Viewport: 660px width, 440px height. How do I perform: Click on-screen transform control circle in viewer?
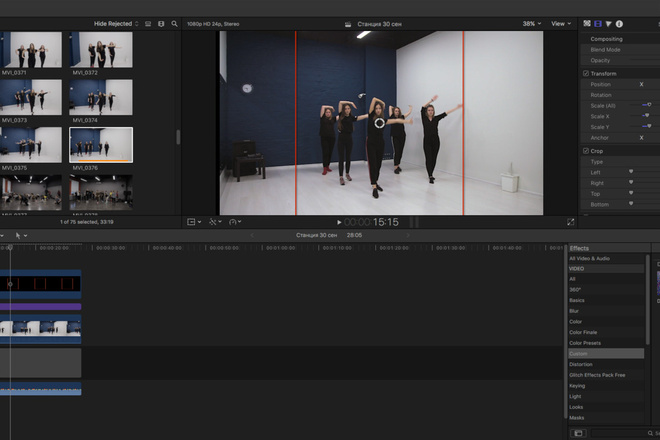coord(379,123)
